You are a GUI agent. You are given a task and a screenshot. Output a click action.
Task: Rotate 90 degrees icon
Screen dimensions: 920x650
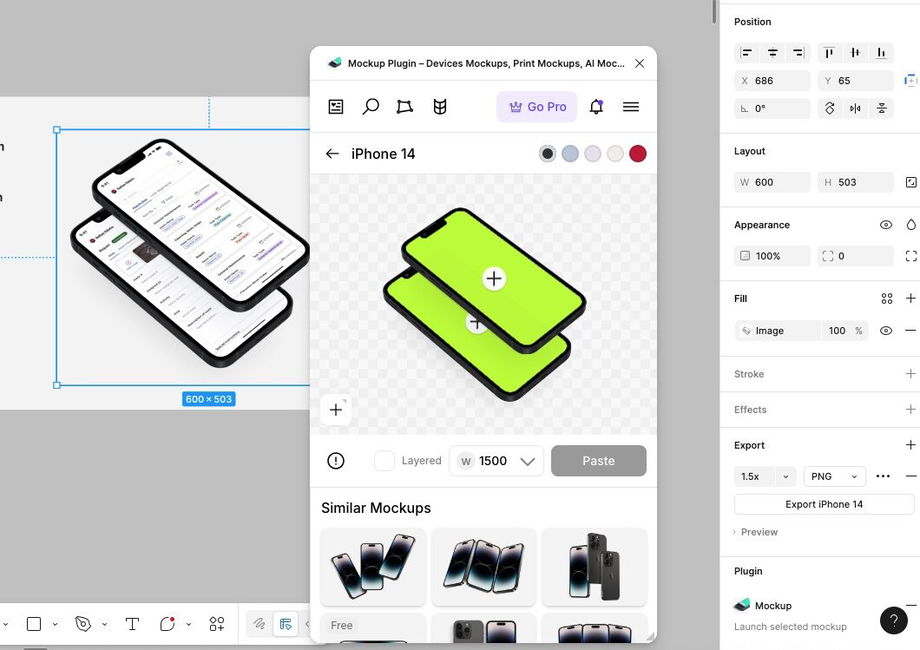pos(830,109)
